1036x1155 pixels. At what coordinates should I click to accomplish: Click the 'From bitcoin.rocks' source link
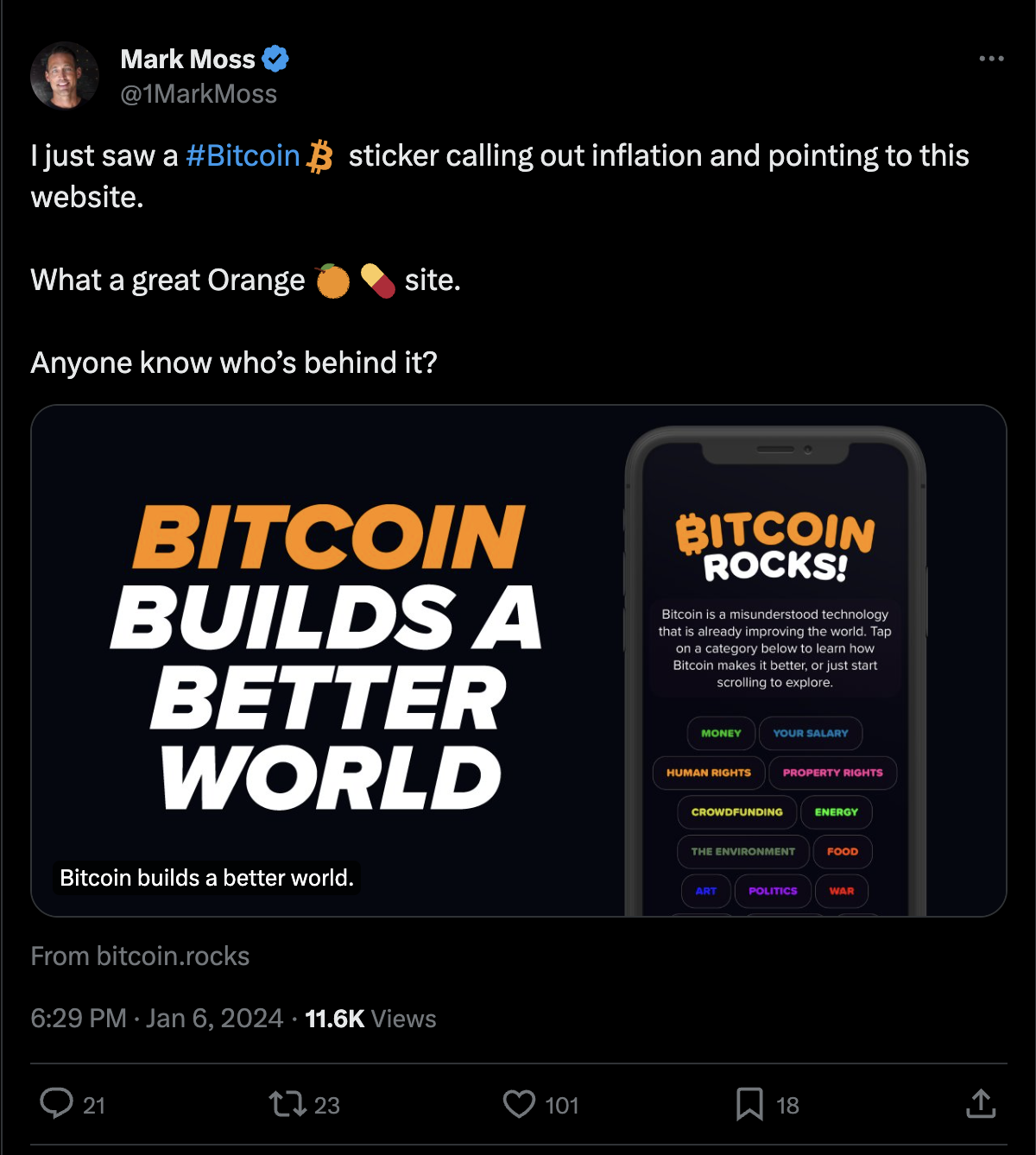pos(140,956)
